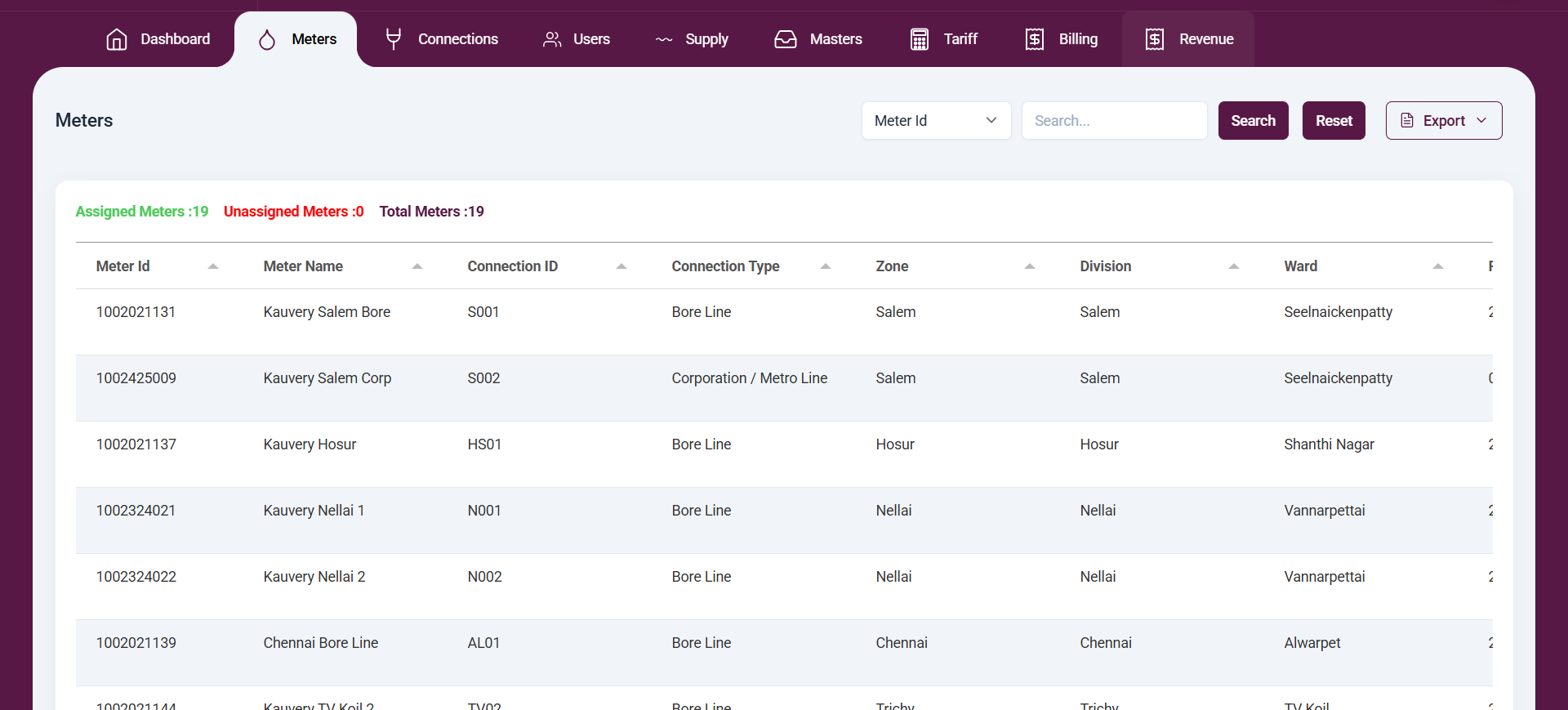Viewport: 1568px width, 710px height.
Task: Click the Masters inbox icon
Action: [786, 39]
